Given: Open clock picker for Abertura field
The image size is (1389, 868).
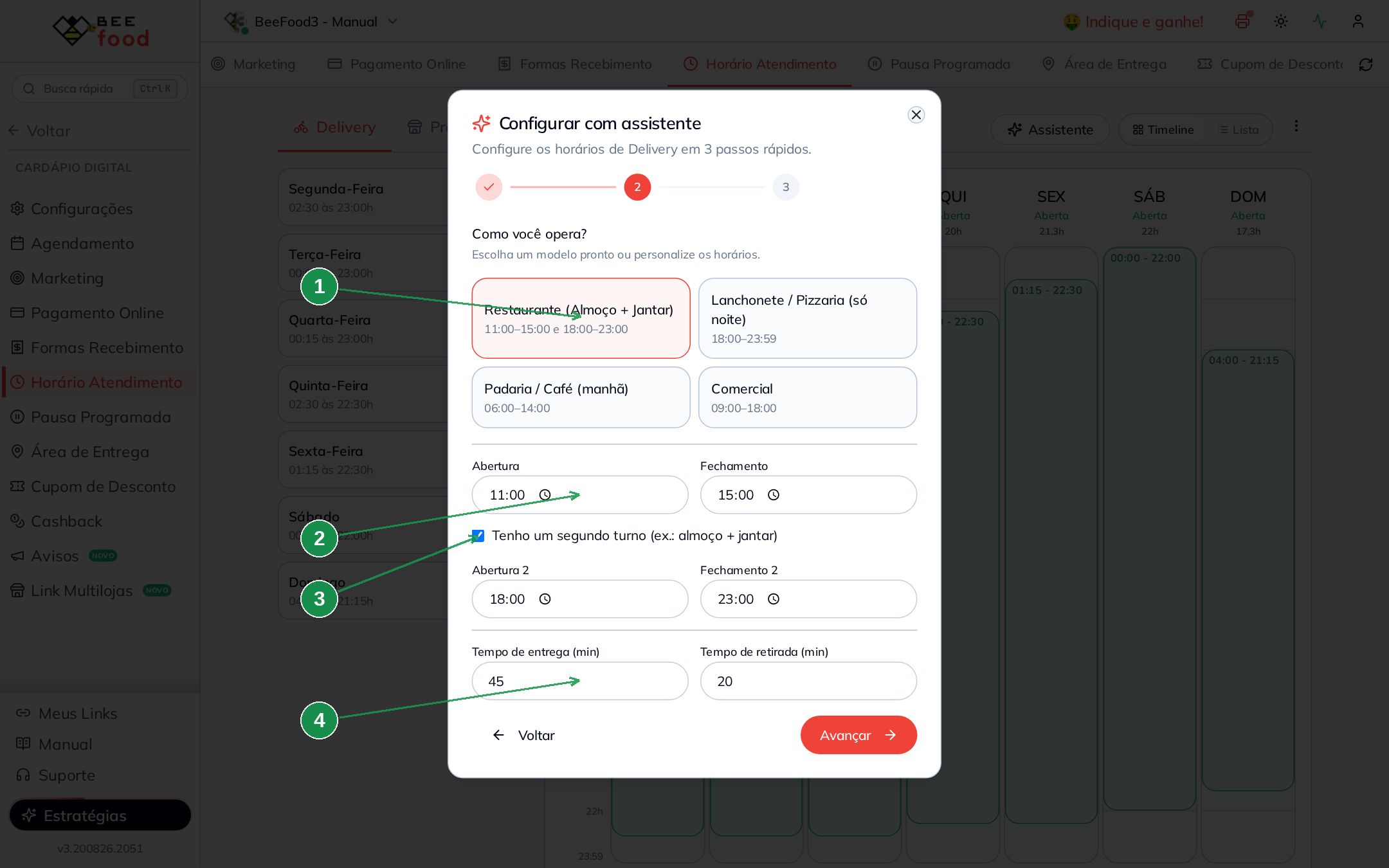Looking at the screenshot, I should (x=545, y=495).
